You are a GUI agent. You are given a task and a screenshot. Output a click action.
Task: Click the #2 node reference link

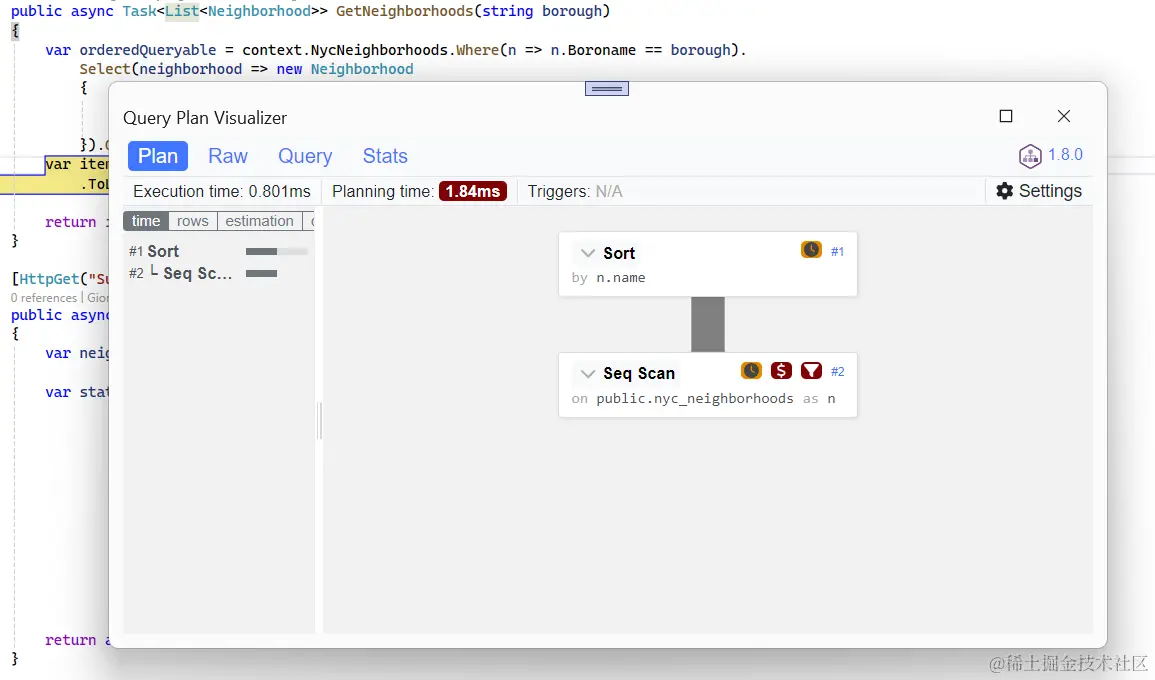point(840,371)
